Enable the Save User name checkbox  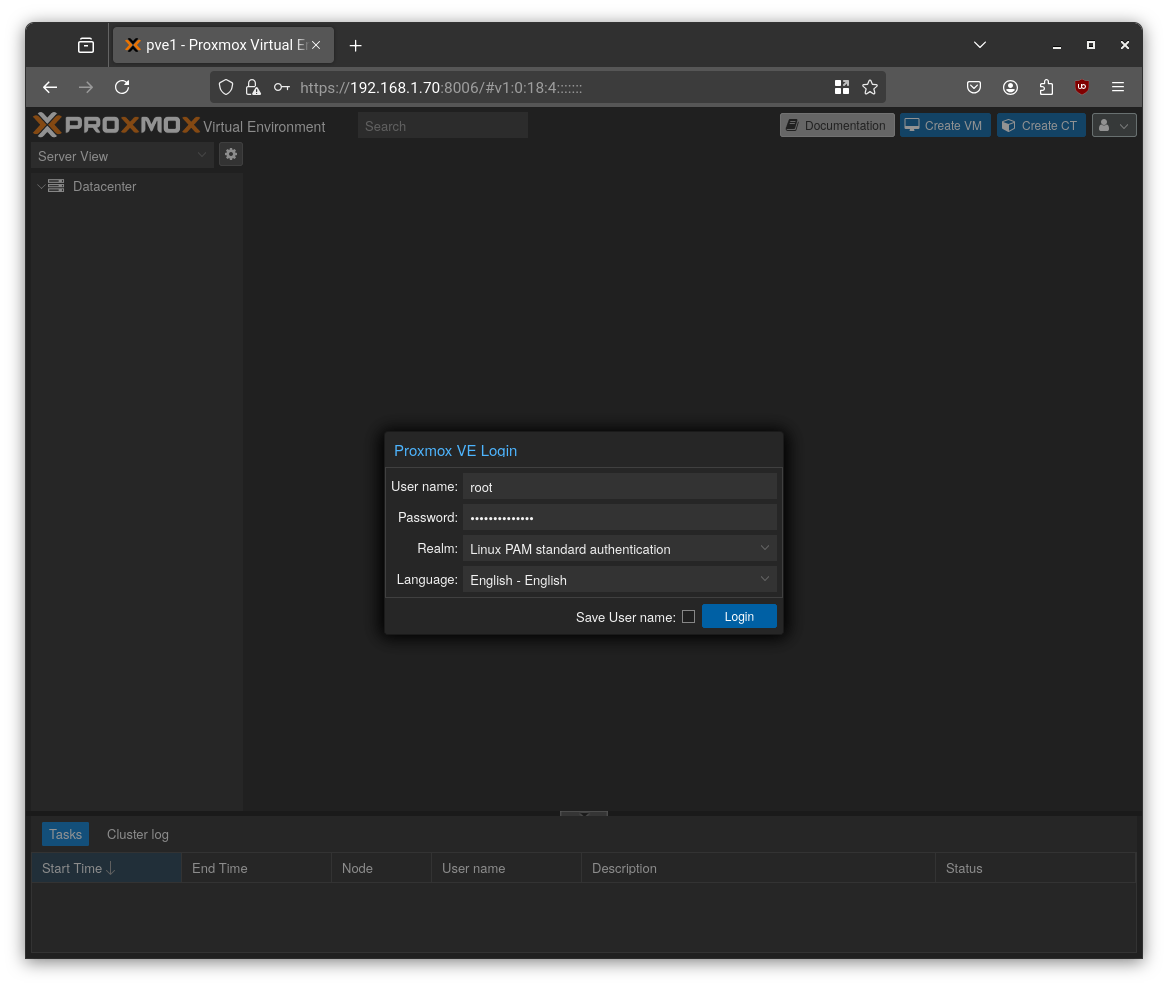(688, 617)
